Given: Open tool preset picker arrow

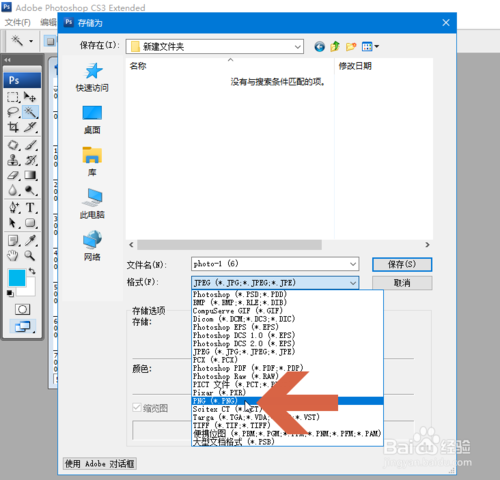Looking at the screenshot, I should pyautogui.click(x=31, y=41).
